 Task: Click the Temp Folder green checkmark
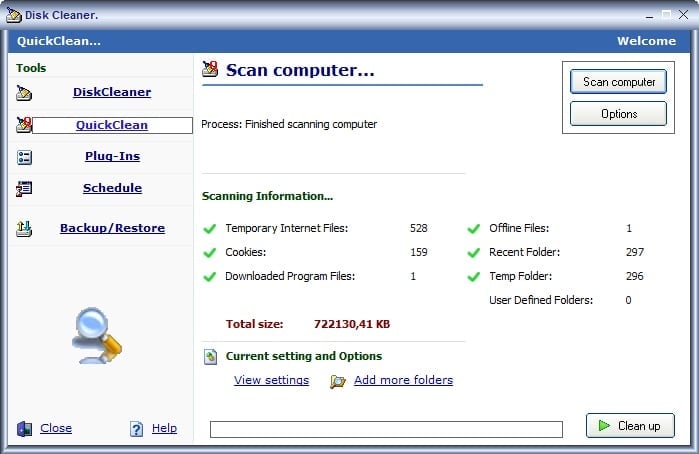(x=473, y=277)
